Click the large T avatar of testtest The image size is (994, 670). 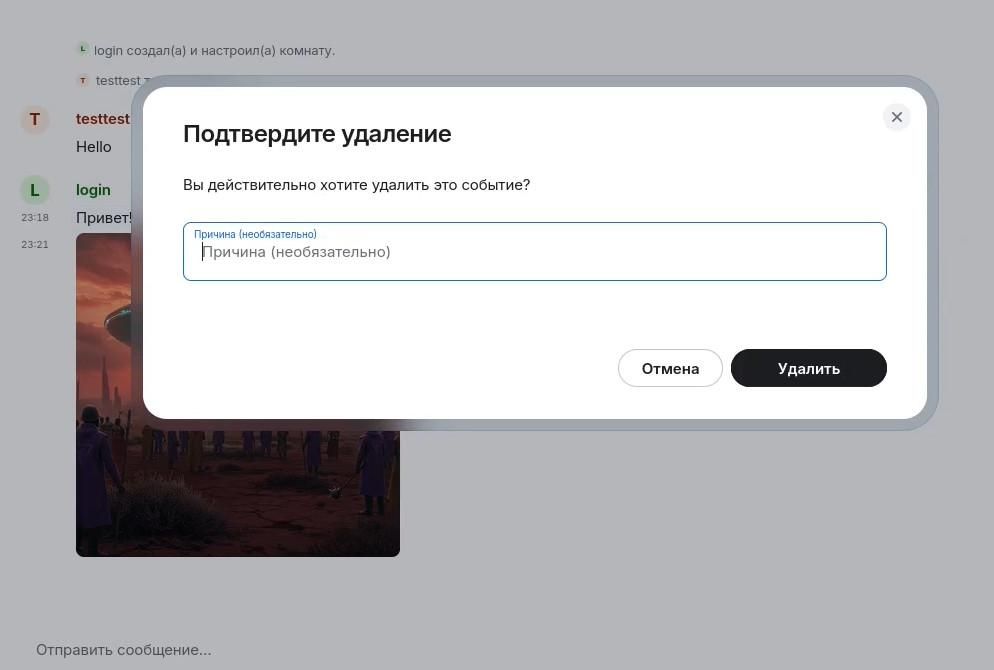(35, 120)
